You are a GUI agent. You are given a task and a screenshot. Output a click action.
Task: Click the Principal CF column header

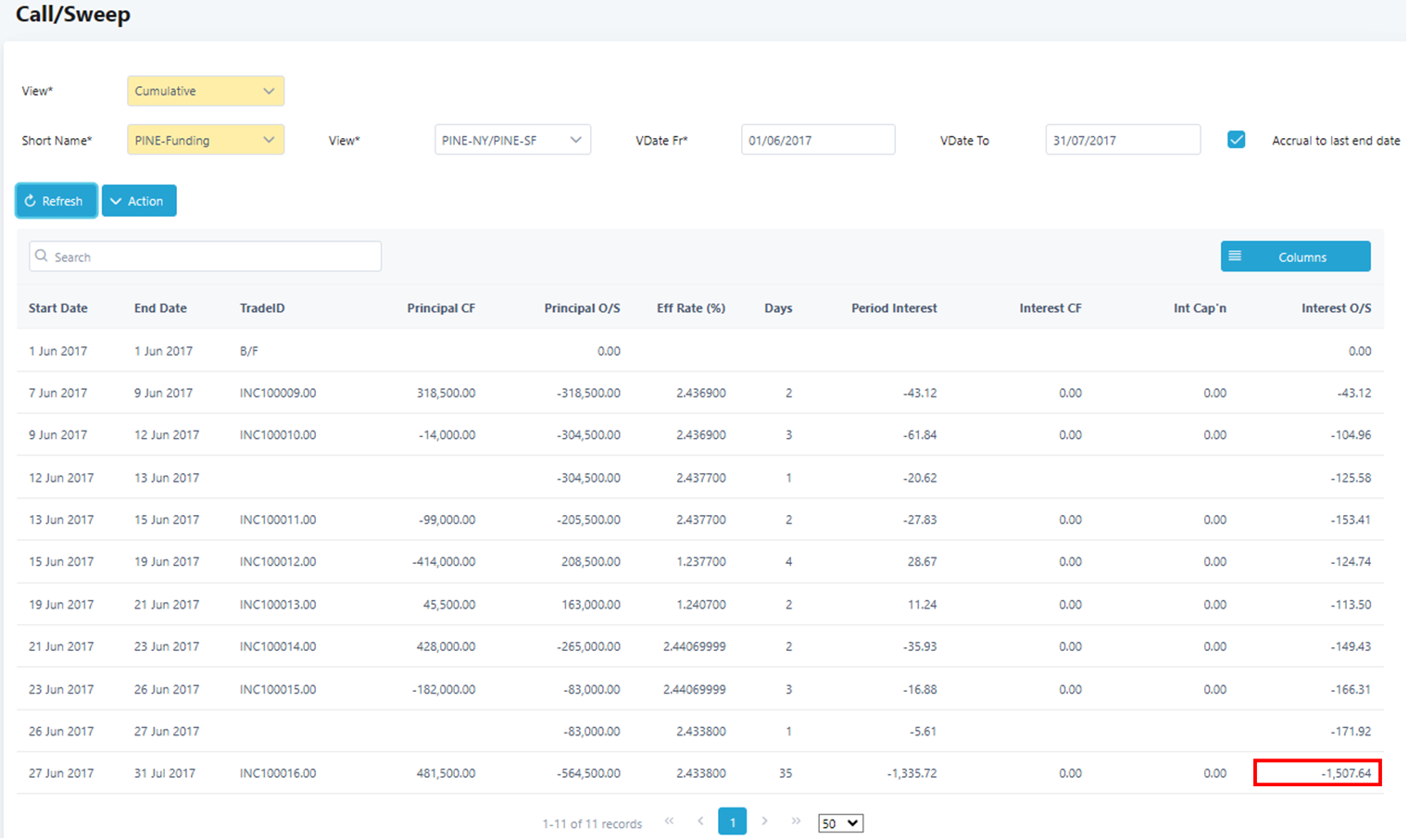click(441, 308)
